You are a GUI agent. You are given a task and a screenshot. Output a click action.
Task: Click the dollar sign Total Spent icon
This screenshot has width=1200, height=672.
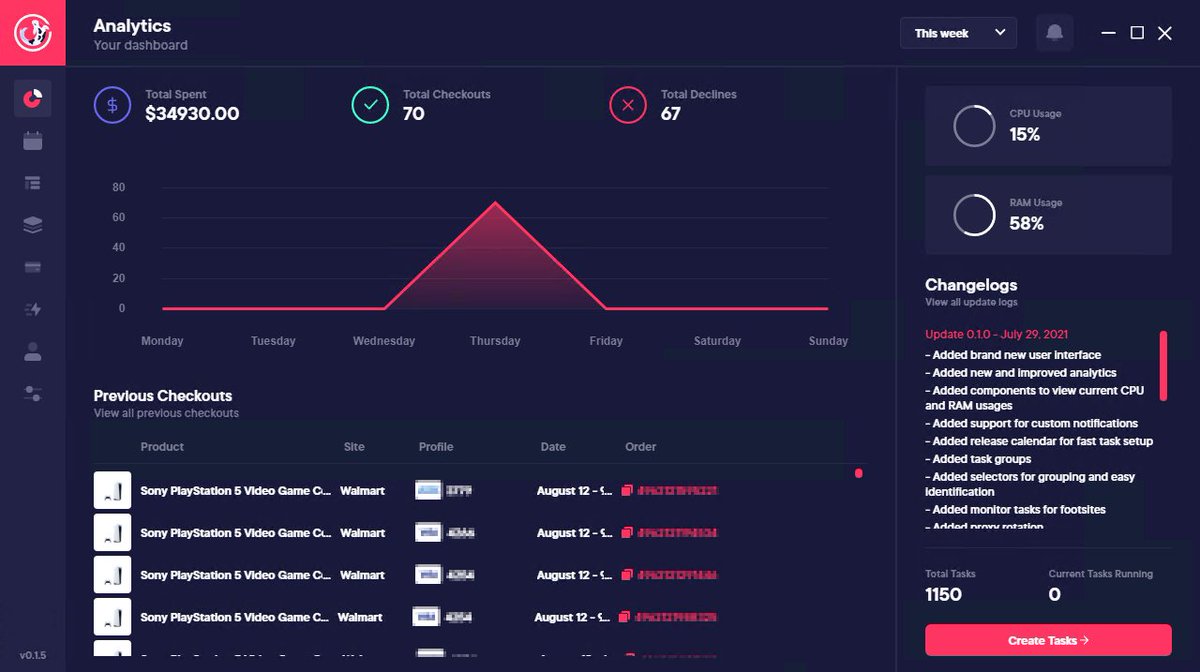(112, 104)
